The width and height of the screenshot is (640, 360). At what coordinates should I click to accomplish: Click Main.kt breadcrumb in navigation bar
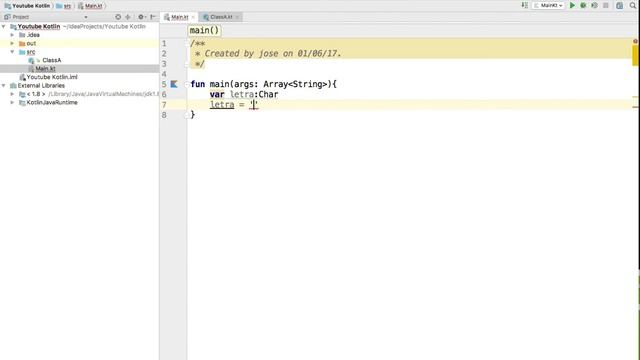point(90,6)
